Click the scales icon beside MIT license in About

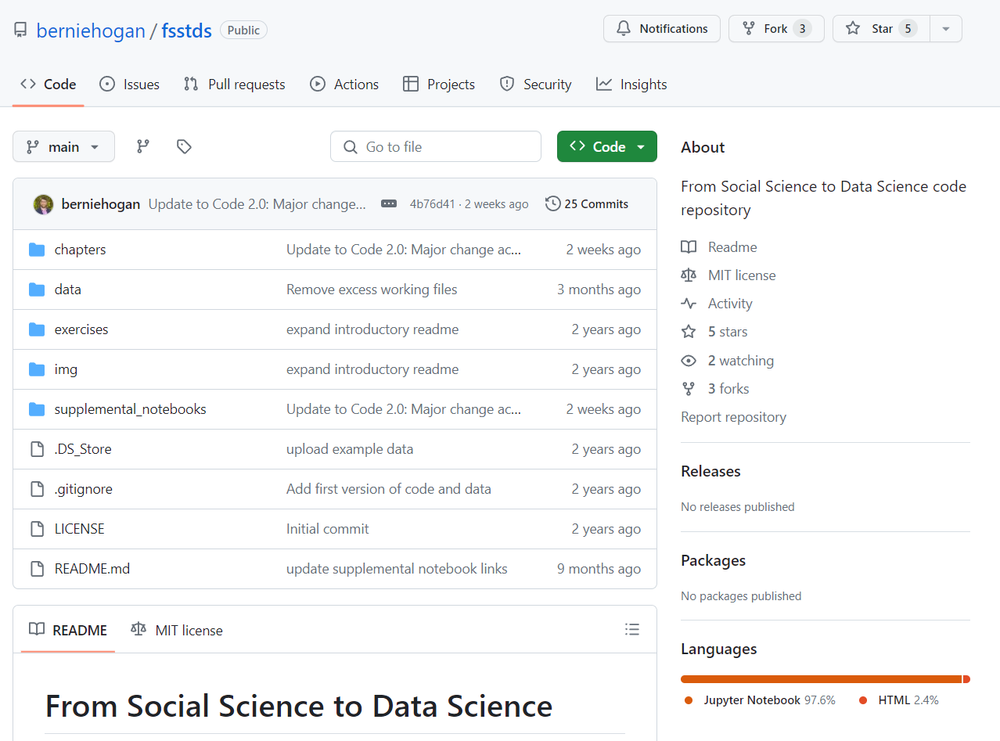688,275
